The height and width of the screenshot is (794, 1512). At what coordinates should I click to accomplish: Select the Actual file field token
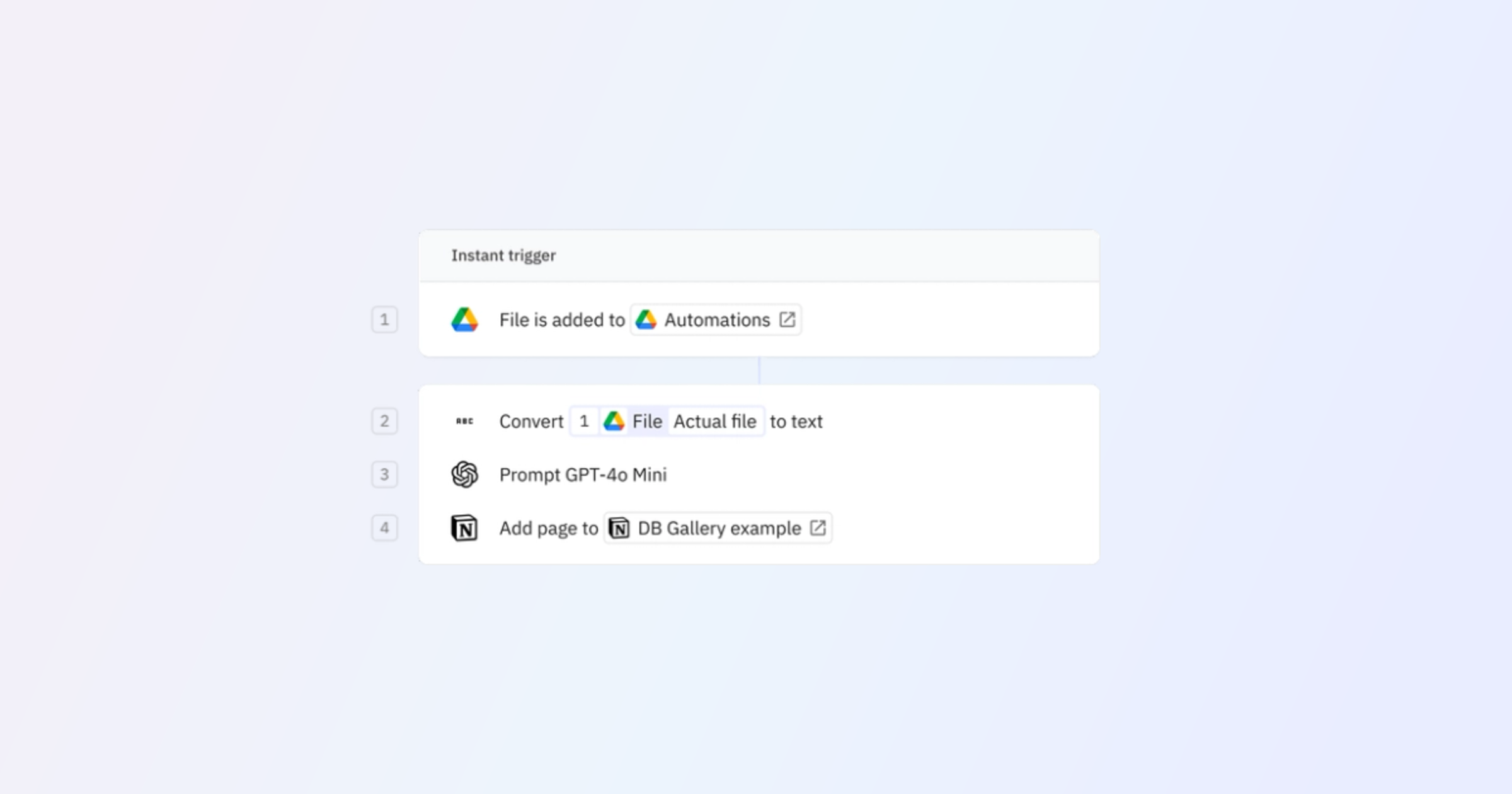[x=715, y=421]
